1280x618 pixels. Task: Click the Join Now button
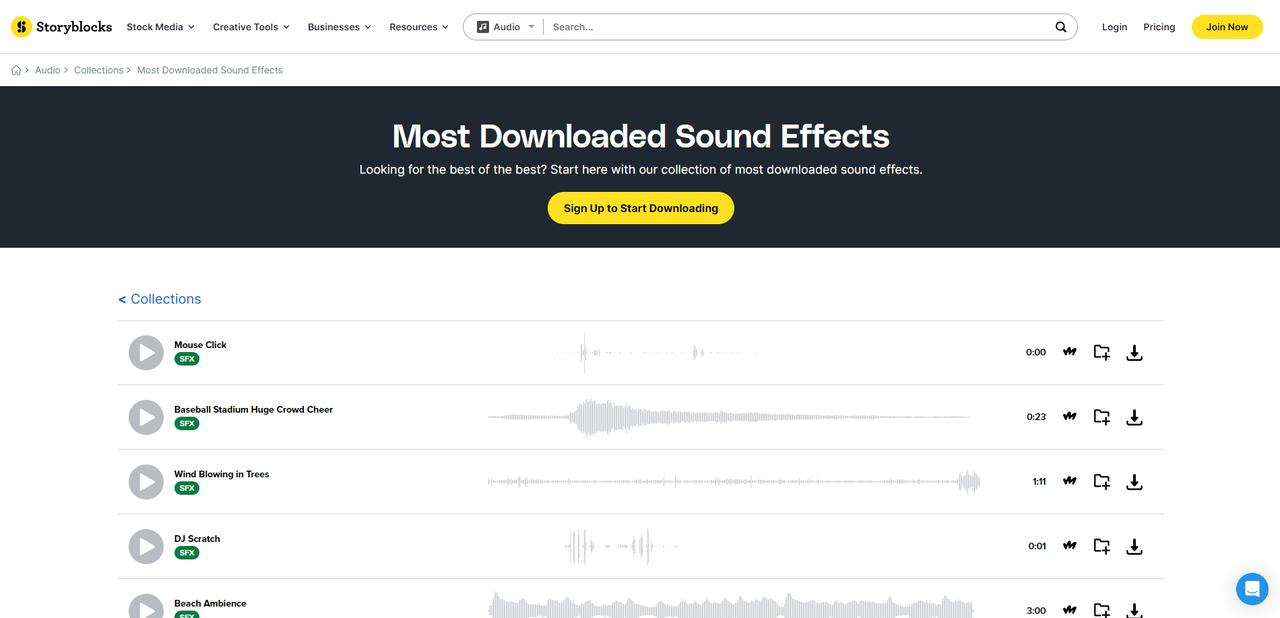pyautogui.click(x=1227, y=27)
